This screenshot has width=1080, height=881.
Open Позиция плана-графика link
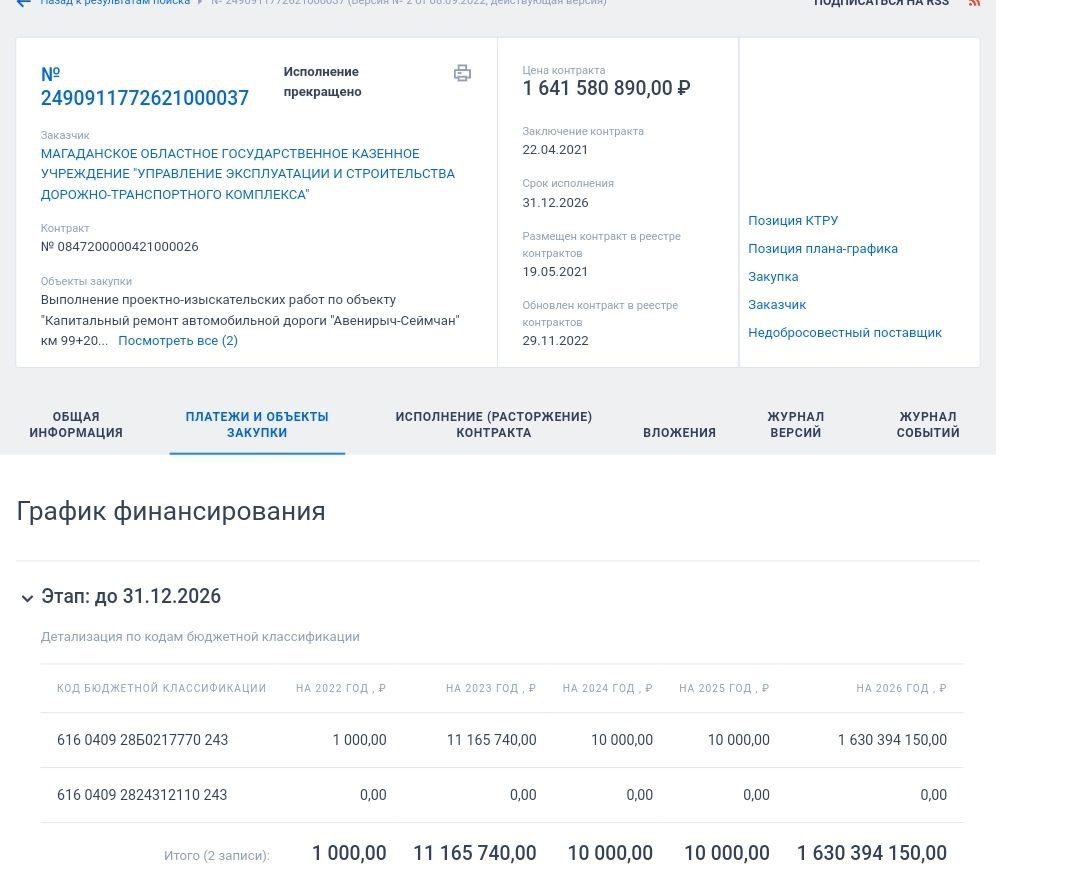[822, 249]
